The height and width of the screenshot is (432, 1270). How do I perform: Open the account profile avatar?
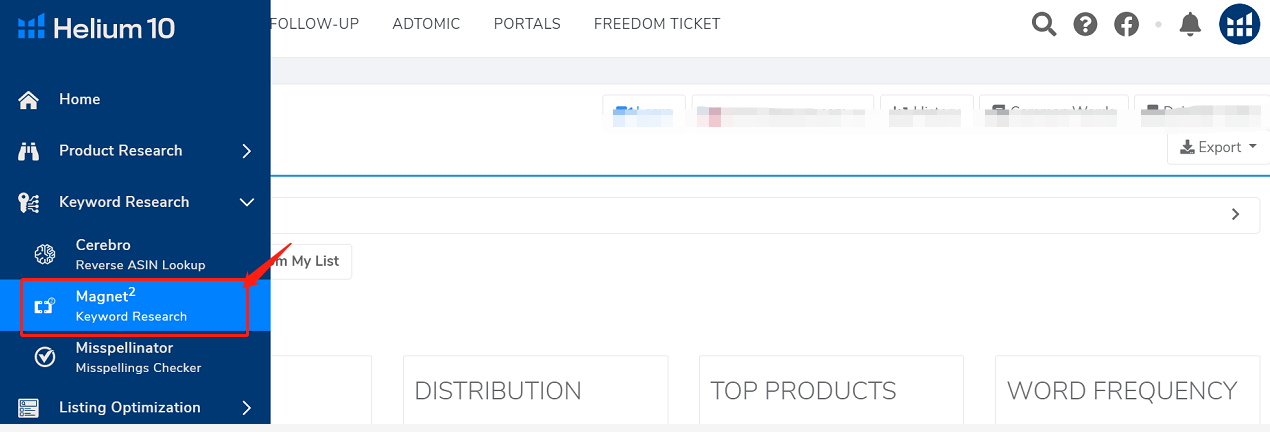click(x=1240, y=24)
